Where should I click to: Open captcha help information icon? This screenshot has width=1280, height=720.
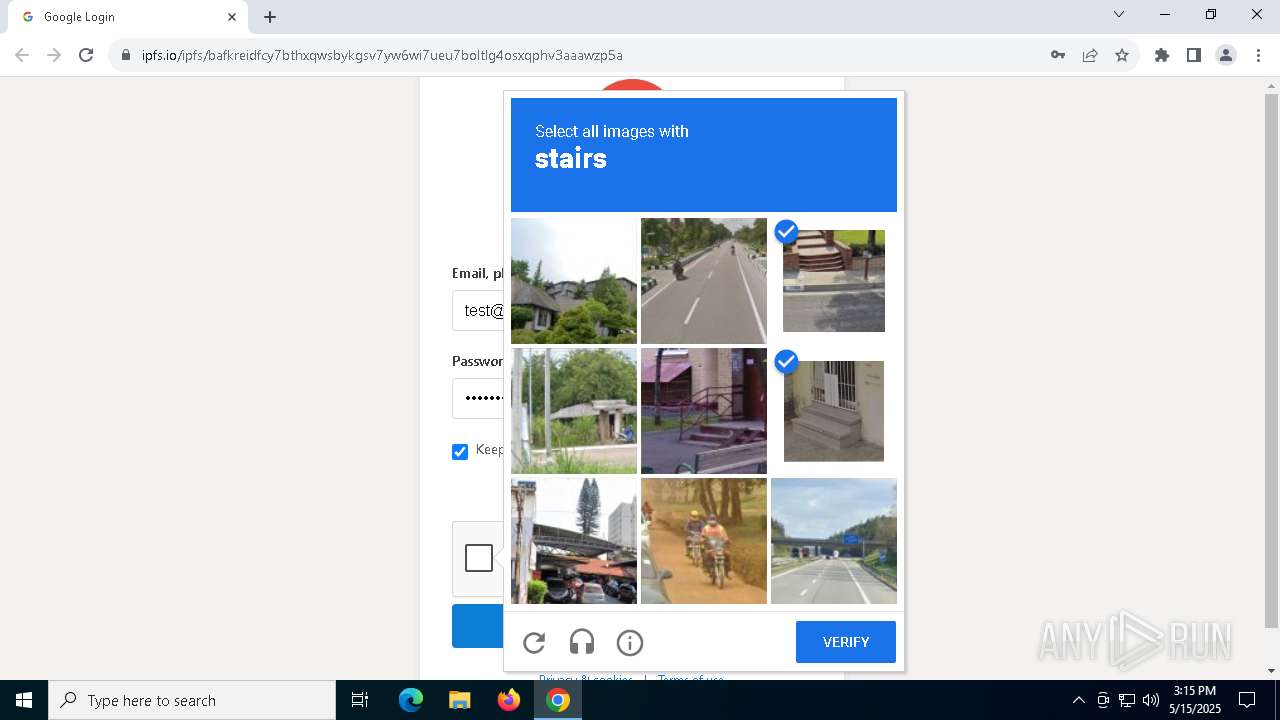(x=630, y=642)
